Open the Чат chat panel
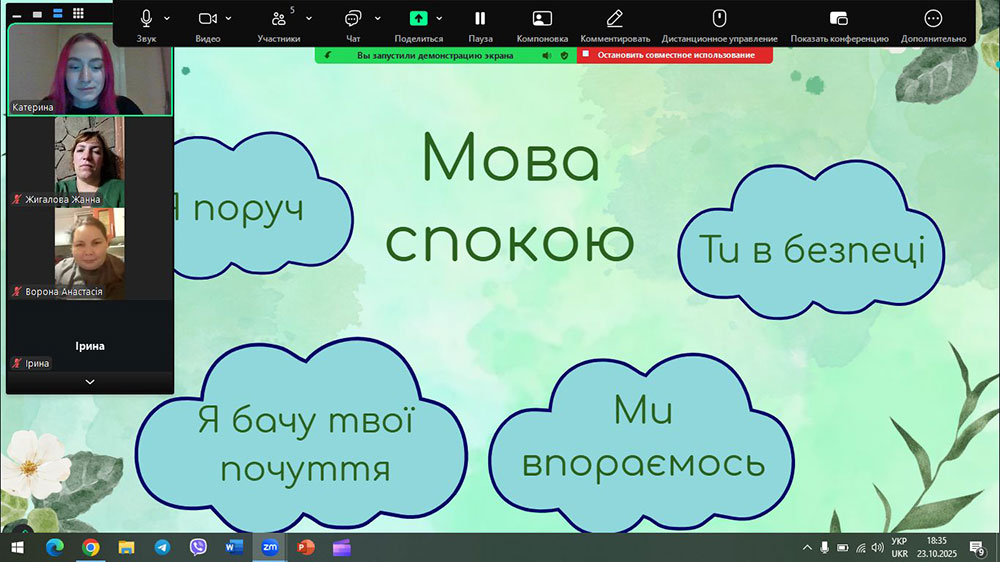This screenshot has height=562, width=1000. point(352,19)
